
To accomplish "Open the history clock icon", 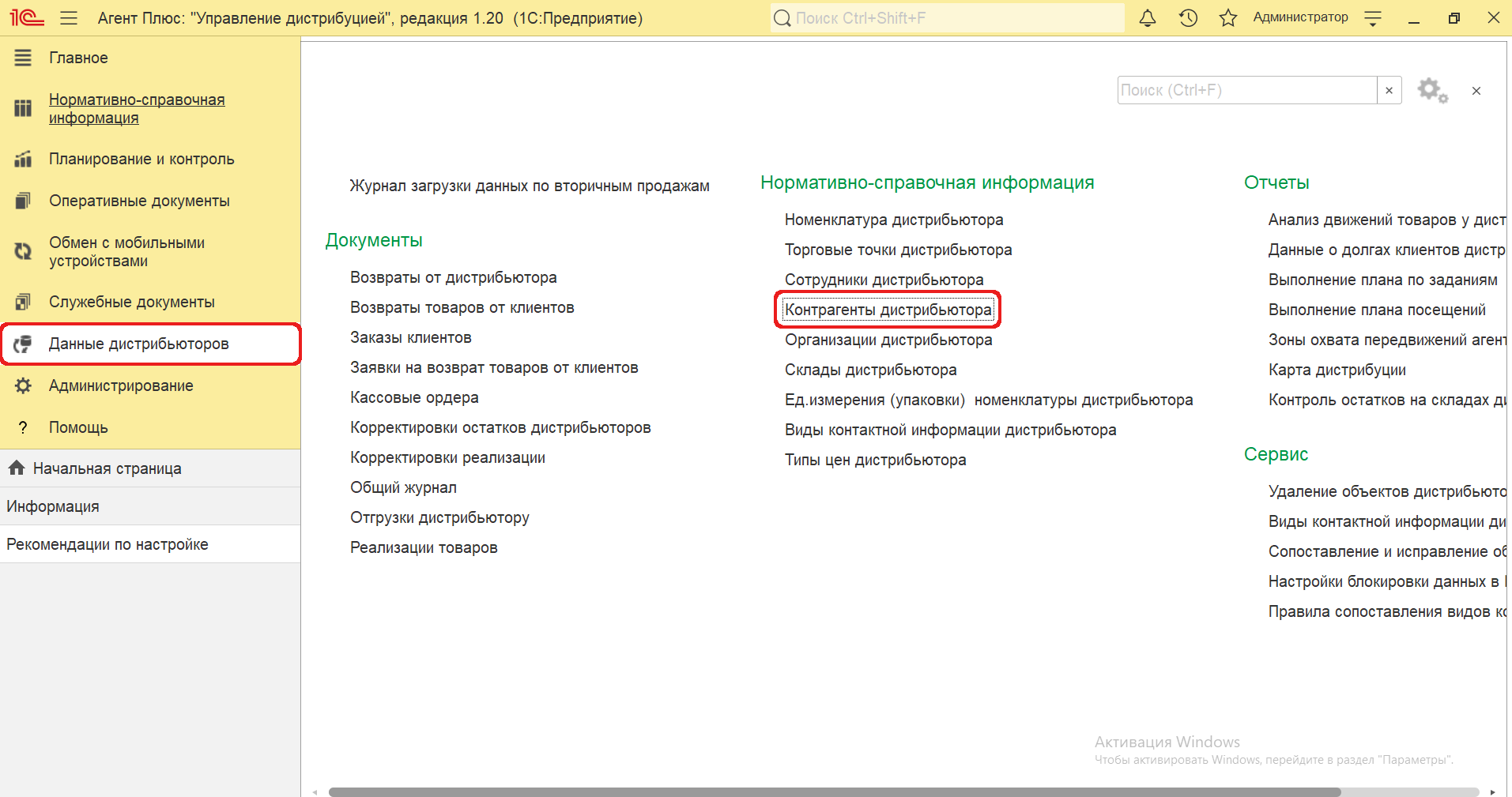I will pos(1188,17).
